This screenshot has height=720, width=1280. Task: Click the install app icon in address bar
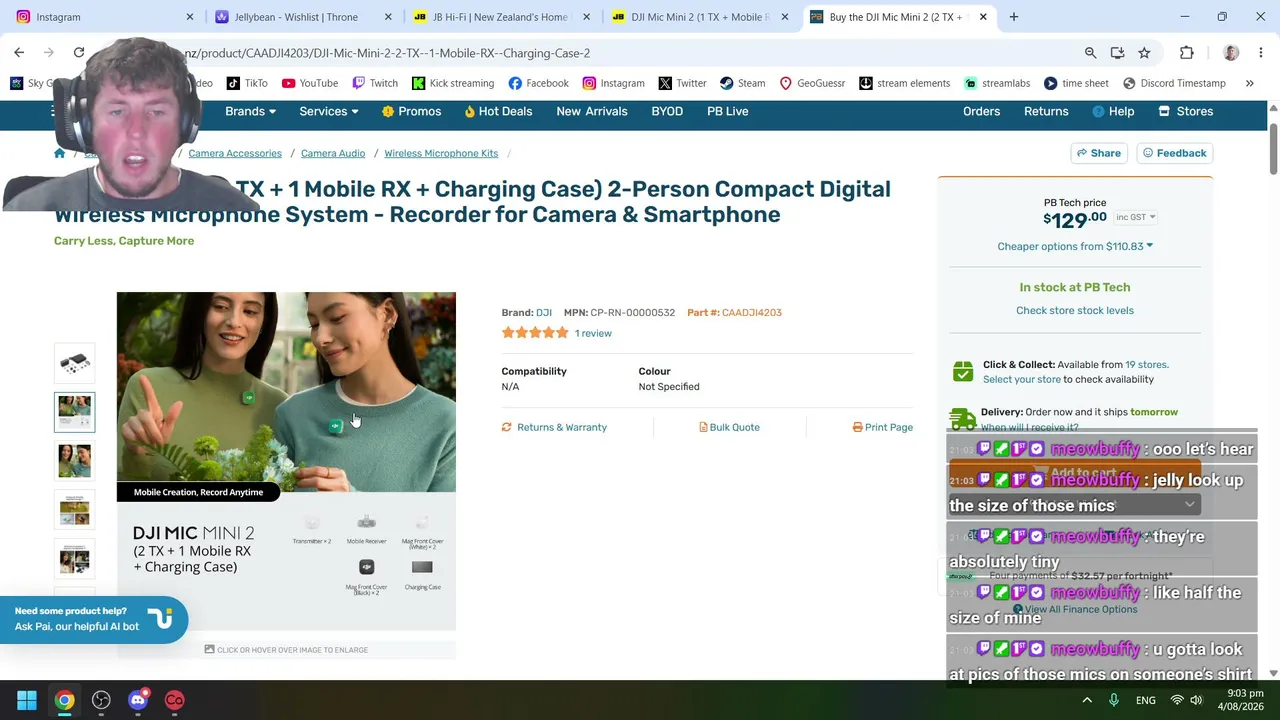[x=1117, y=53]
